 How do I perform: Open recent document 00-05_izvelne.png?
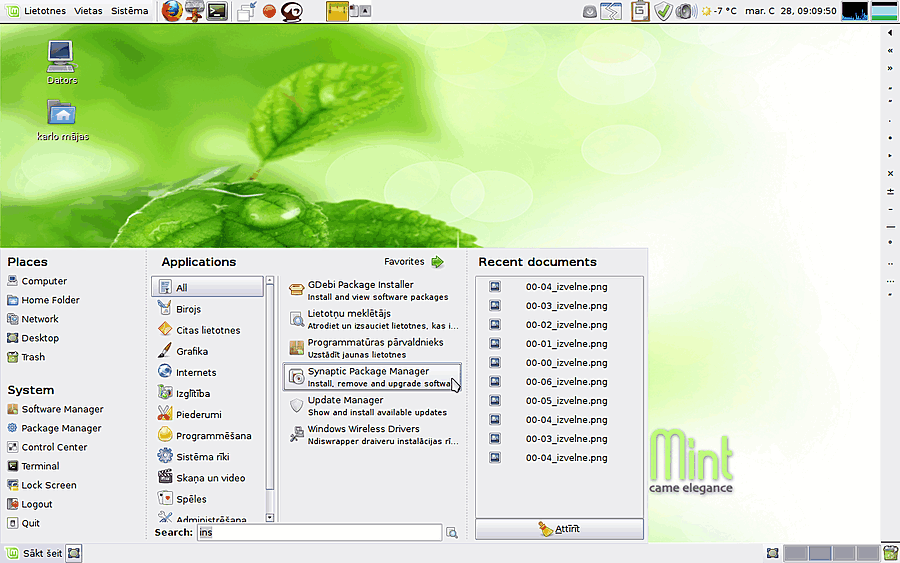coord(559,401)
